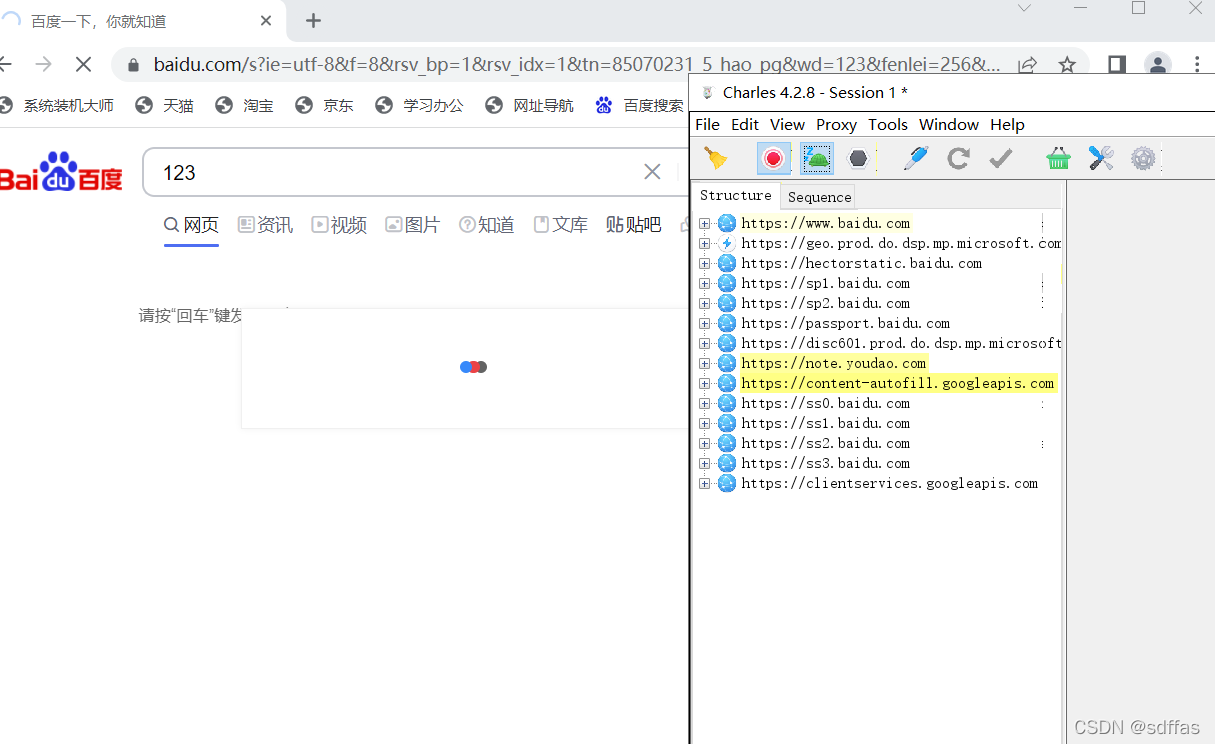Switch to the Sequence tab

tap(819, 197)
